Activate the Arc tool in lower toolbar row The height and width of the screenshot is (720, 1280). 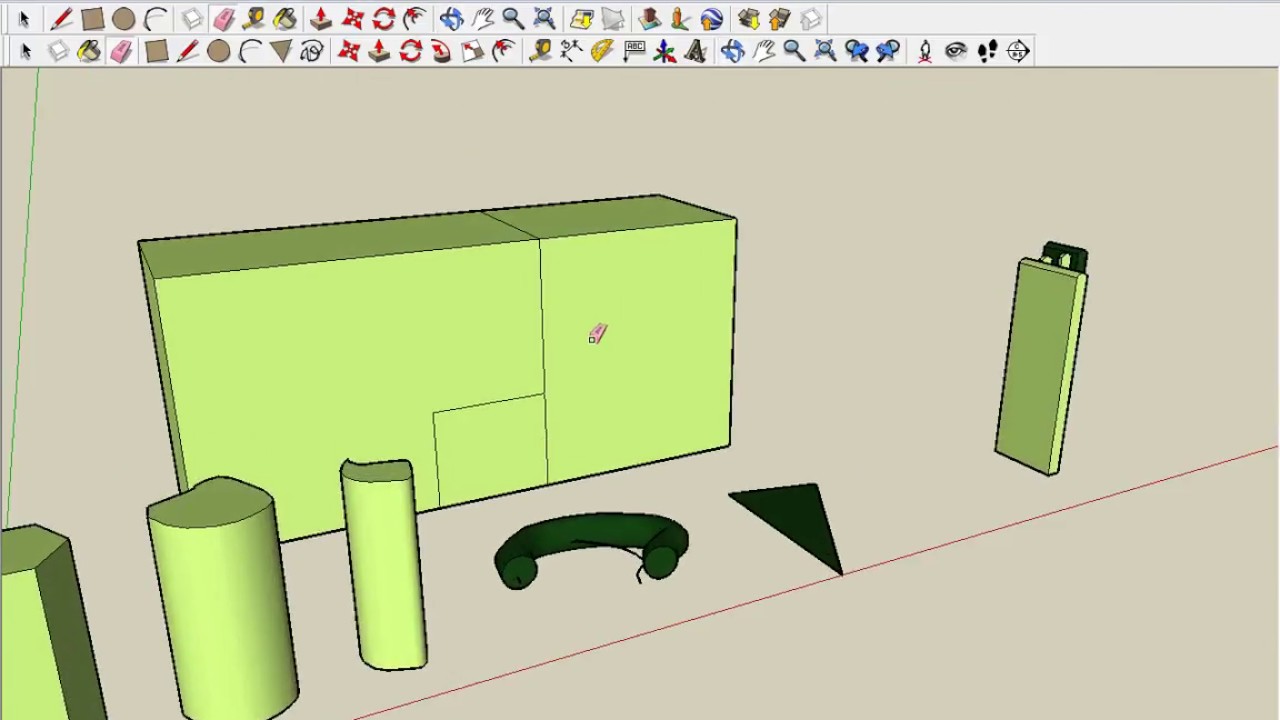tap(249, 51)
